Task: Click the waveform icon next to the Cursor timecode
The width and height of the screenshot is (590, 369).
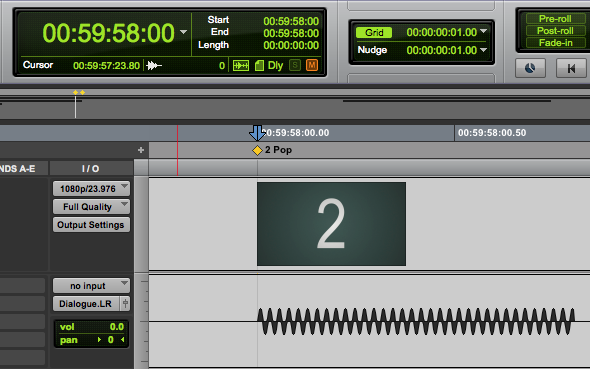Action: click(x=154, y=66)
